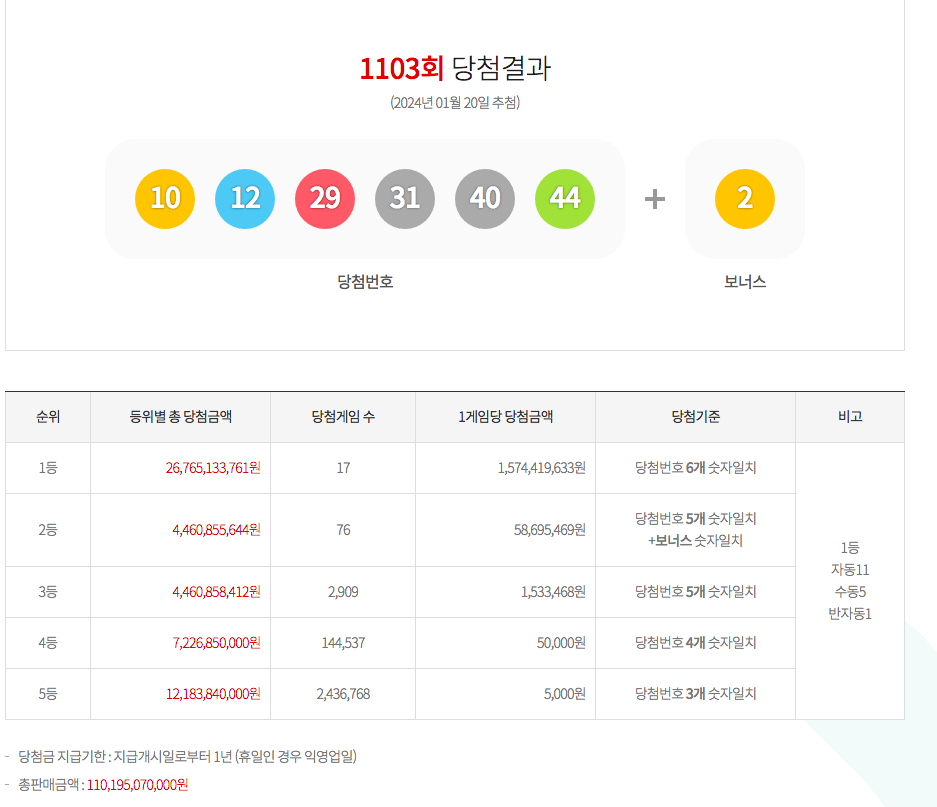Click the gray lotto ball numbered 40
The width and height of the screenshot is (937, 807).
(x=485, y=198)
